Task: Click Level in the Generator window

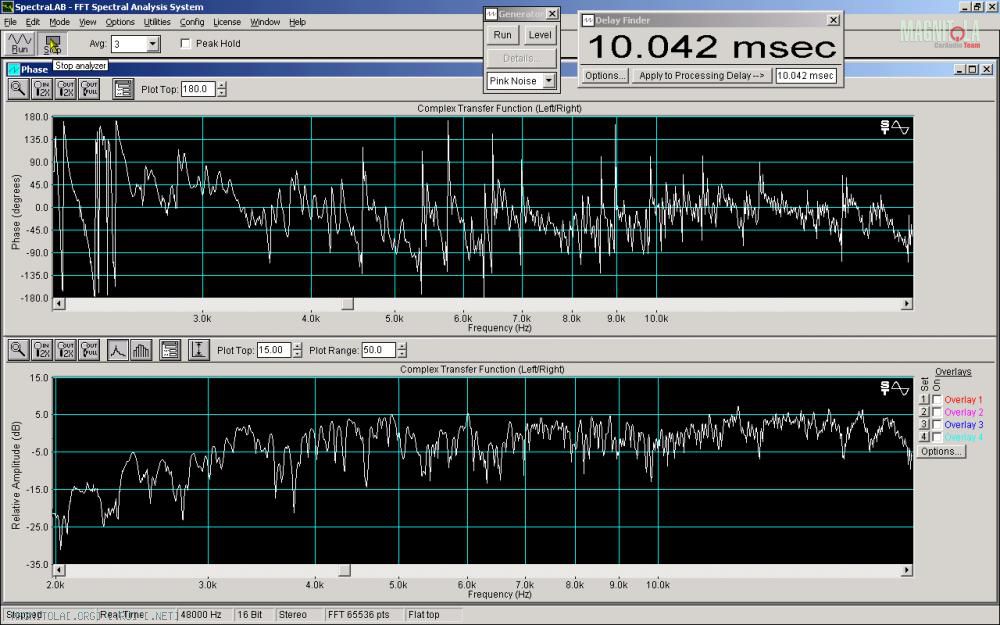Action: tap(540, 35)
